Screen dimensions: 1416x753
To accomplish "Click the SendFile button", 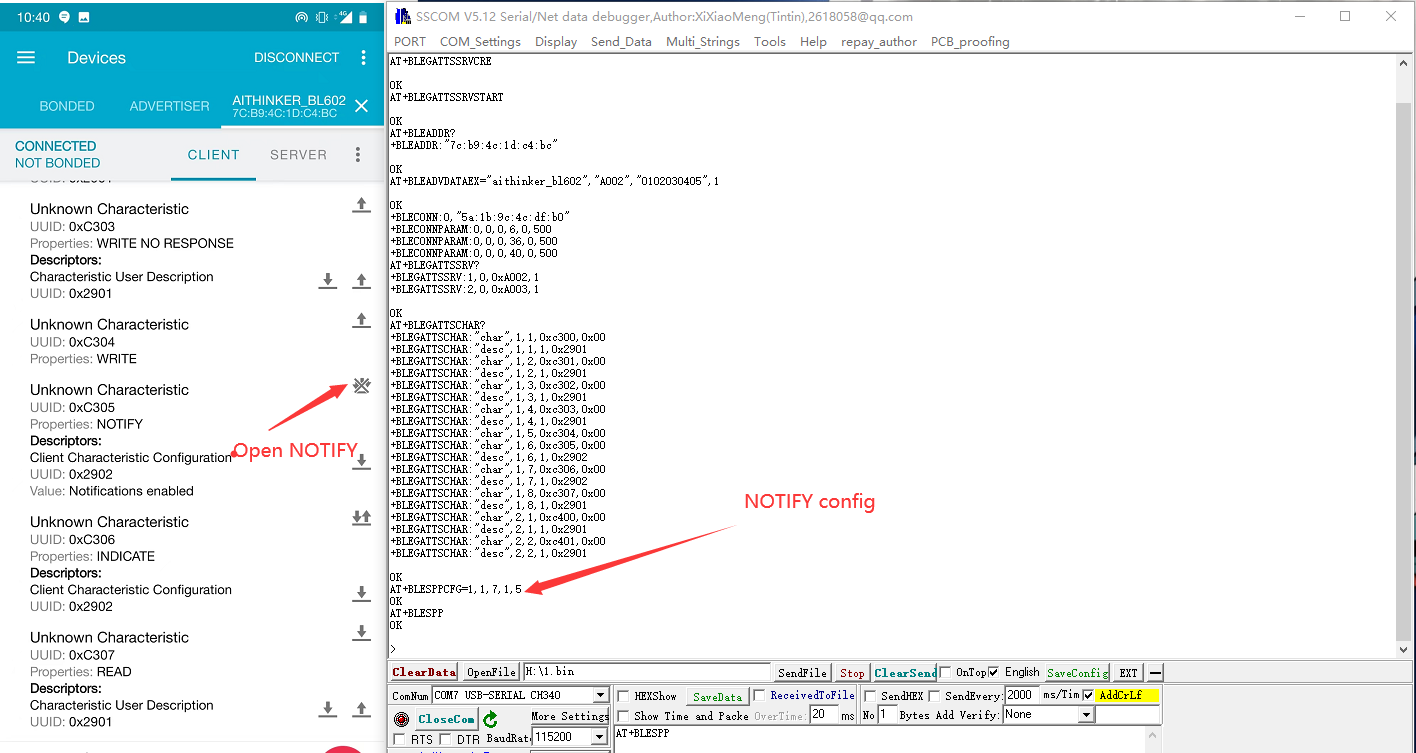I will pos(802,673).
